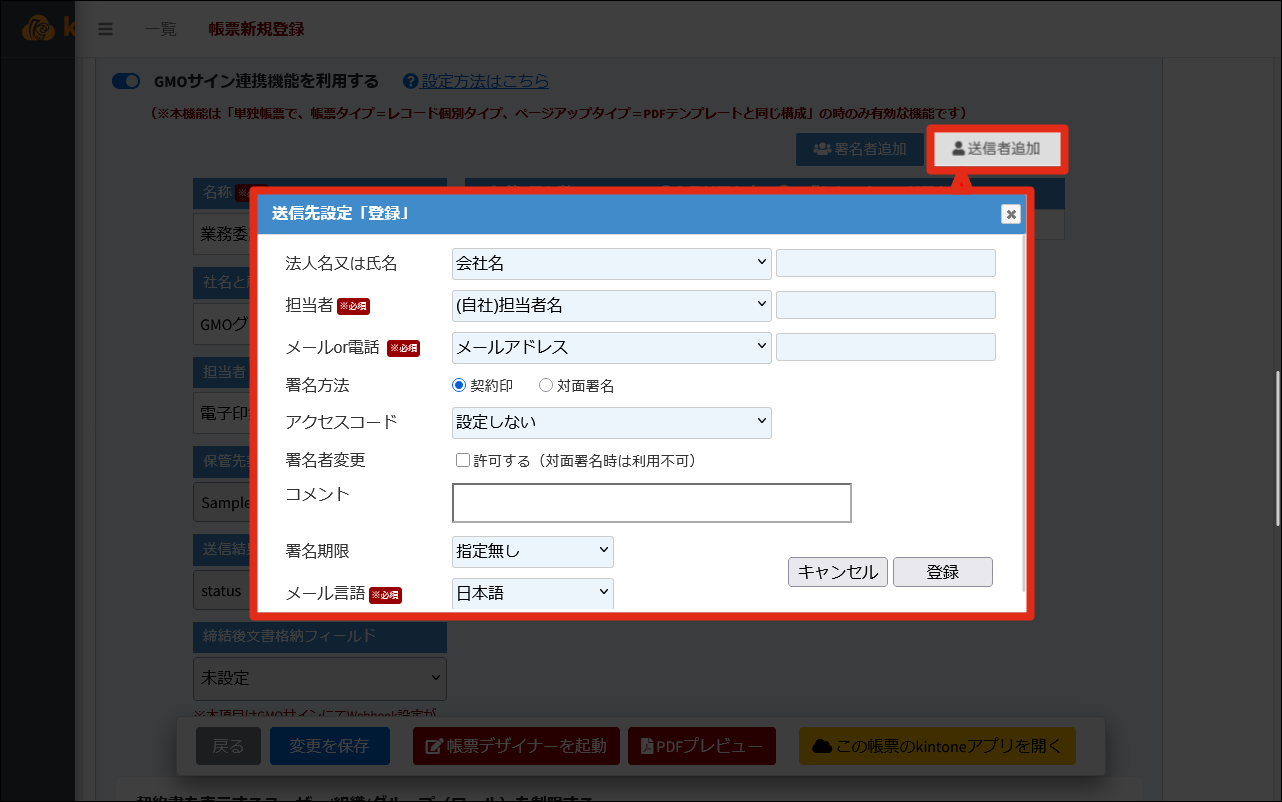Check the 署名者変更 許可する checkbox
The height and width of the screenshot is (802, 1282).
(463, 461)
